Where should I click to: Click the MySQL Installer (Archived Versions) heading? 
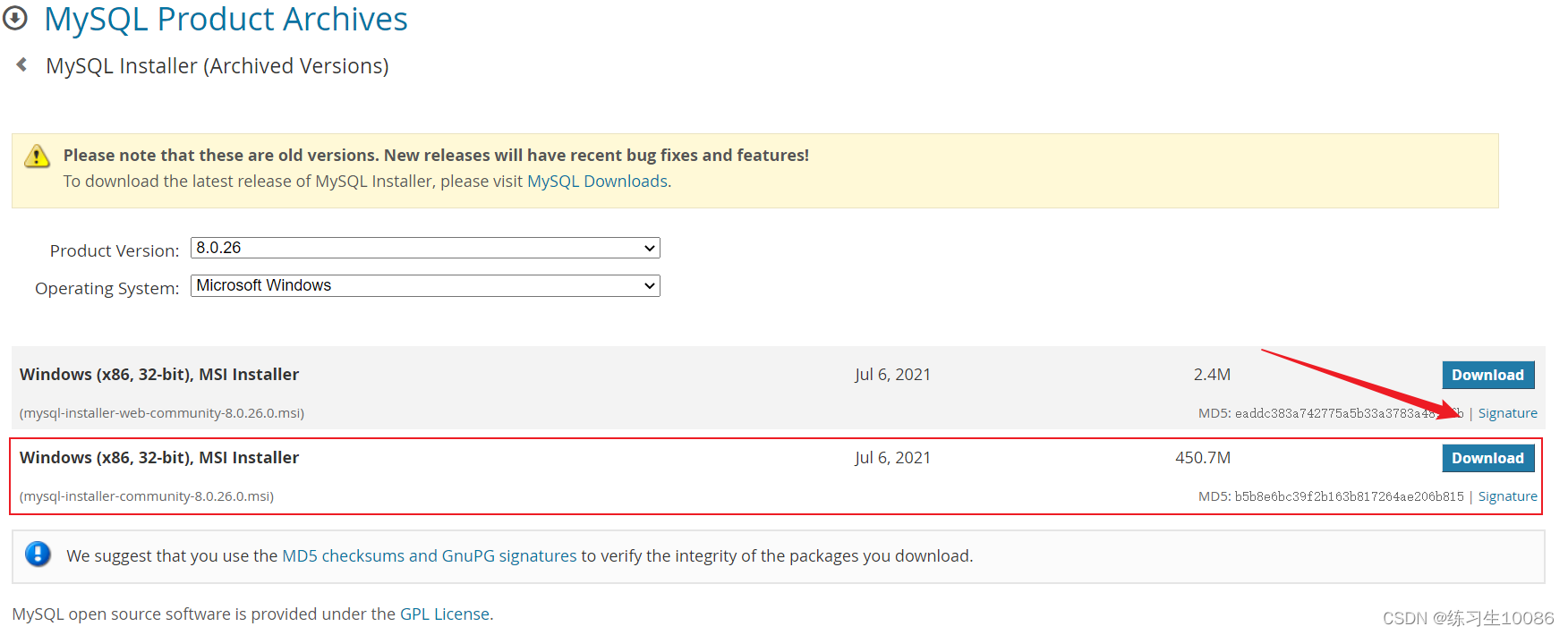click(217, 66)
